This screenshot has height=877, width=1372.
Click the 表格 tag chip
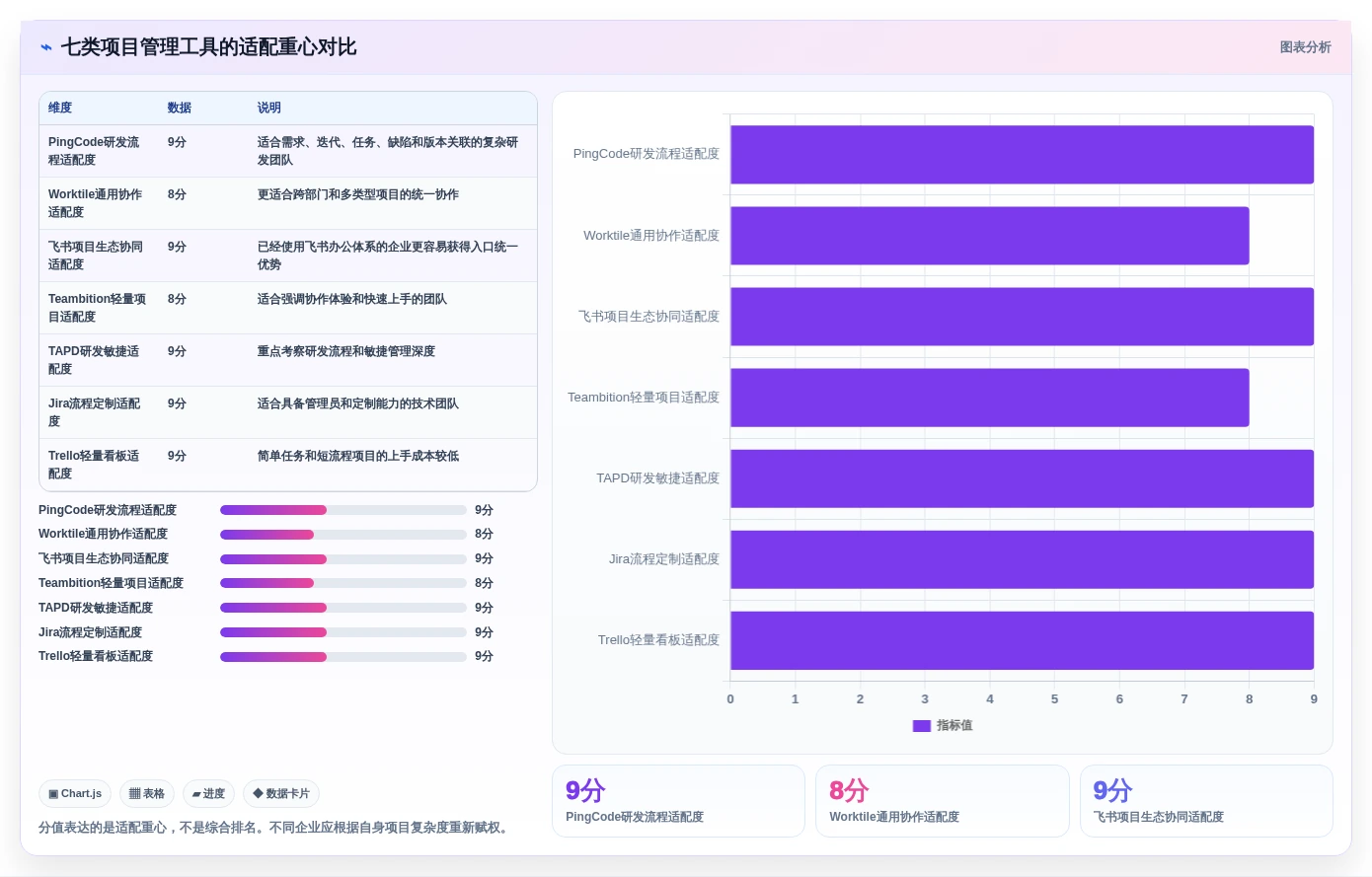[147, 793]
